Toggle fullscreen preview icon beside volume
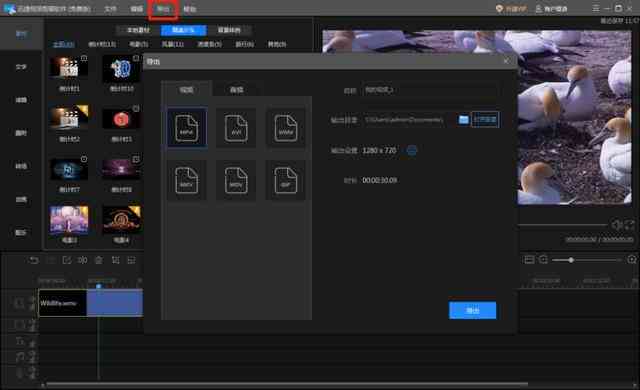 coord(629,225)
